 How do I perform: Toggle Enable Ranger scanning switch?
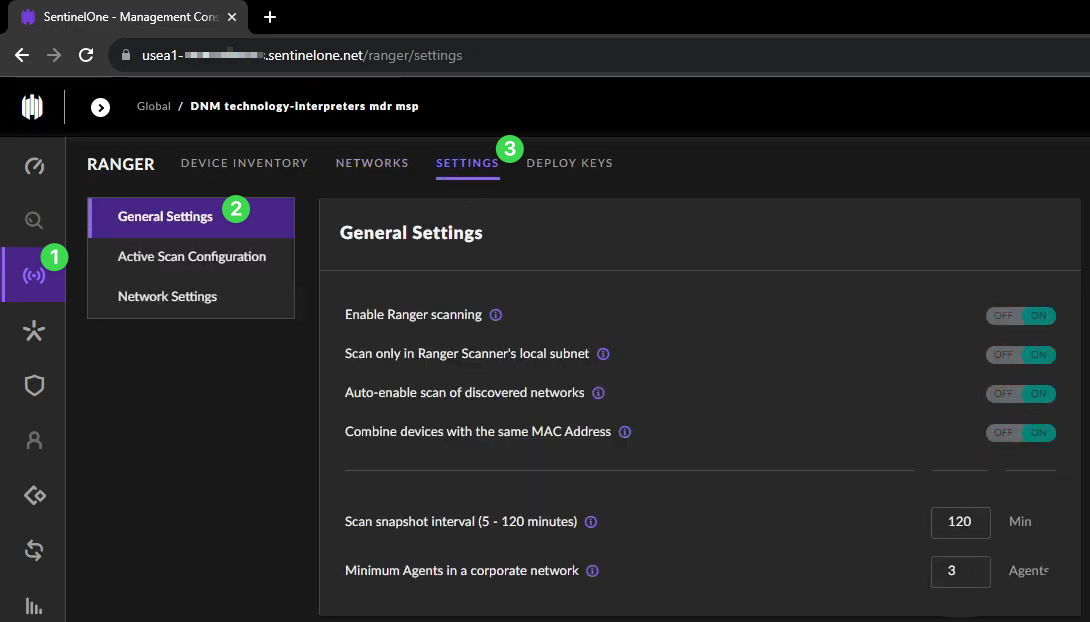(1020, 316)
